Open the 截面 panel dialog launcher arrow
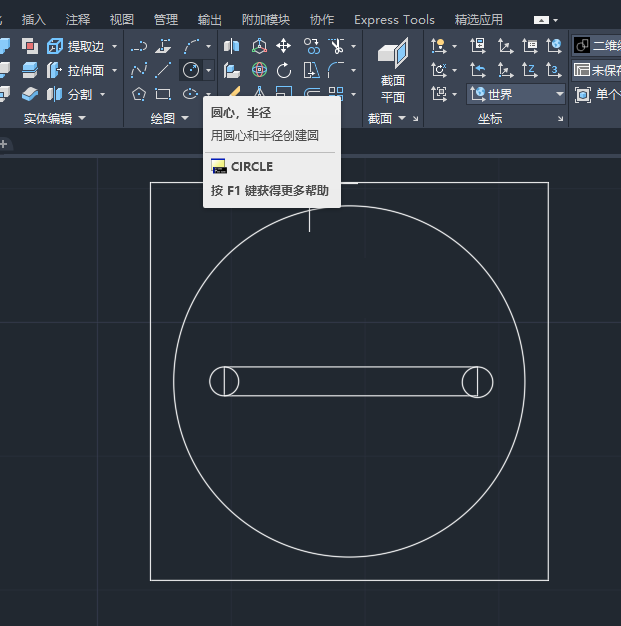 tap(416, 119)
